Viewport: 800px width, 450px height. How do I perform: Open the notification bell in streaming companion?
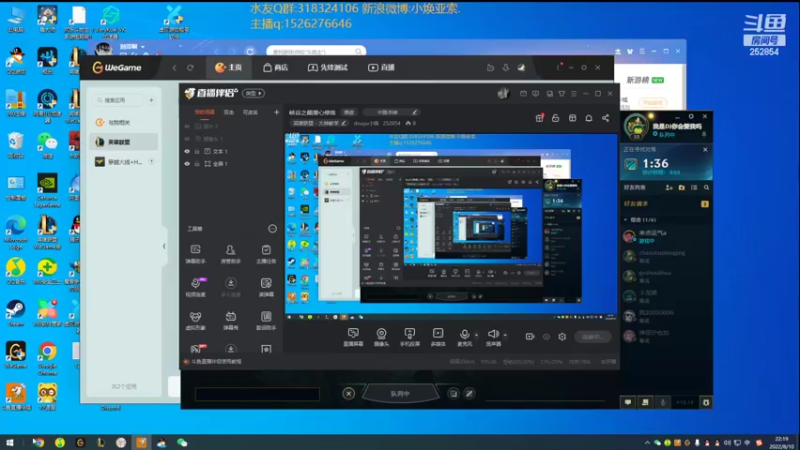tap(589, 118)
